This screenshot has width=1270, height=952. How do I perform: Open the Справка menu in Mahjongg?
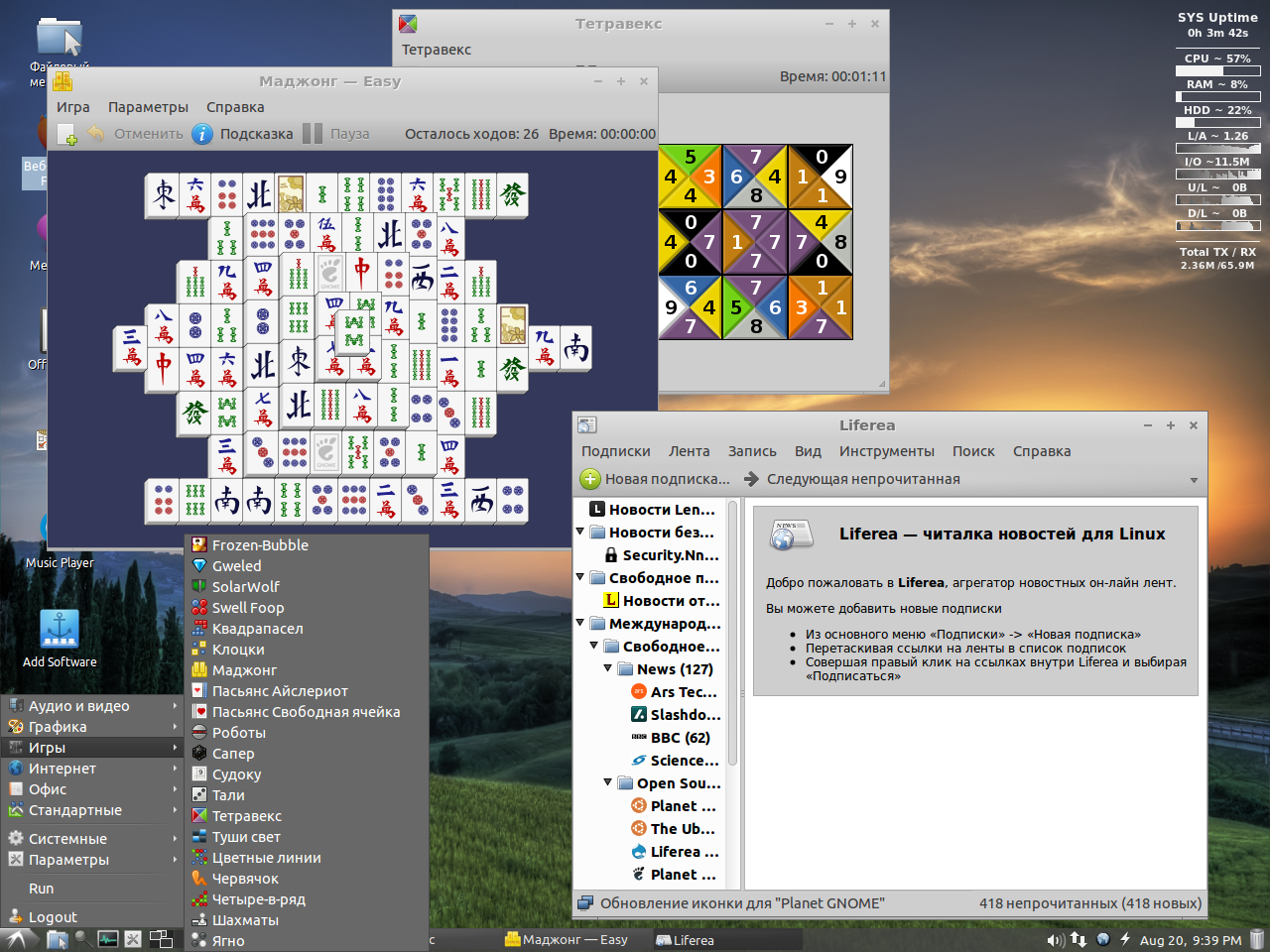tap(235, 107)
